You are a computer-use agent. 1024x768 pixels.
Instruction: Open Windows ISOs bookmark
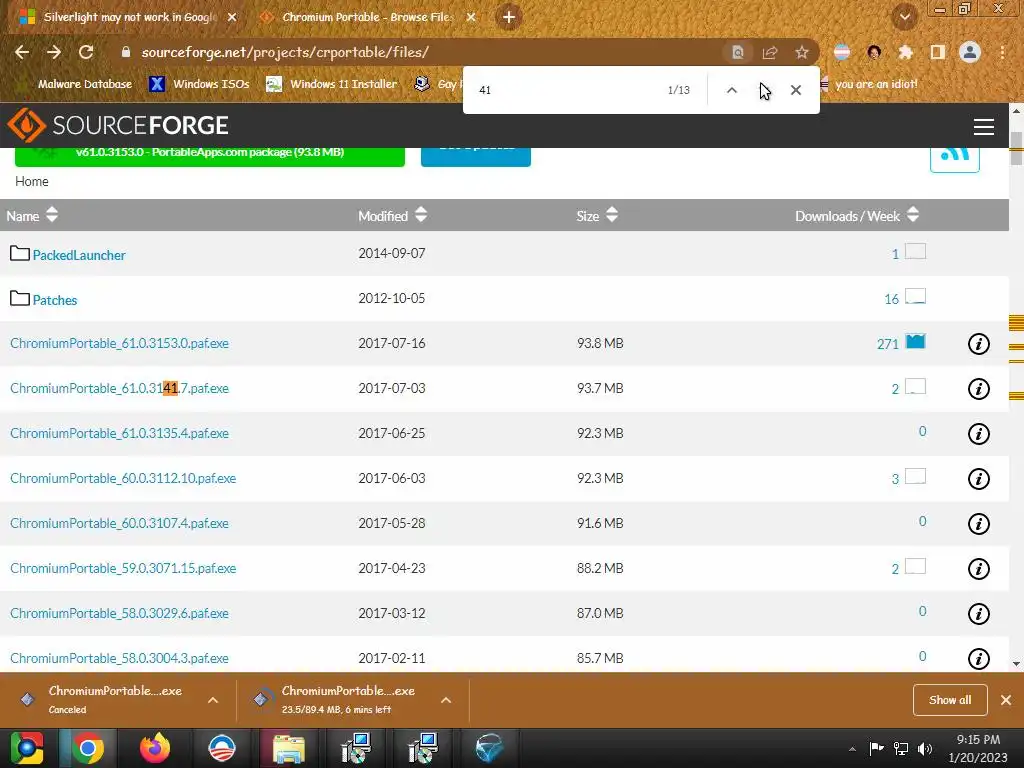(199, 84)
